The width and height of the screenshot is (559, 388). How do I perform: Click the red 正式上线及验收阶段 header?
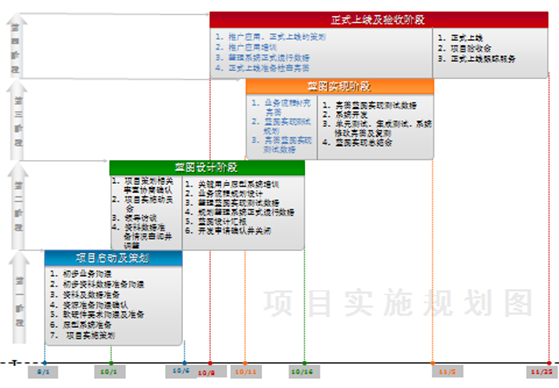(379, 20)
